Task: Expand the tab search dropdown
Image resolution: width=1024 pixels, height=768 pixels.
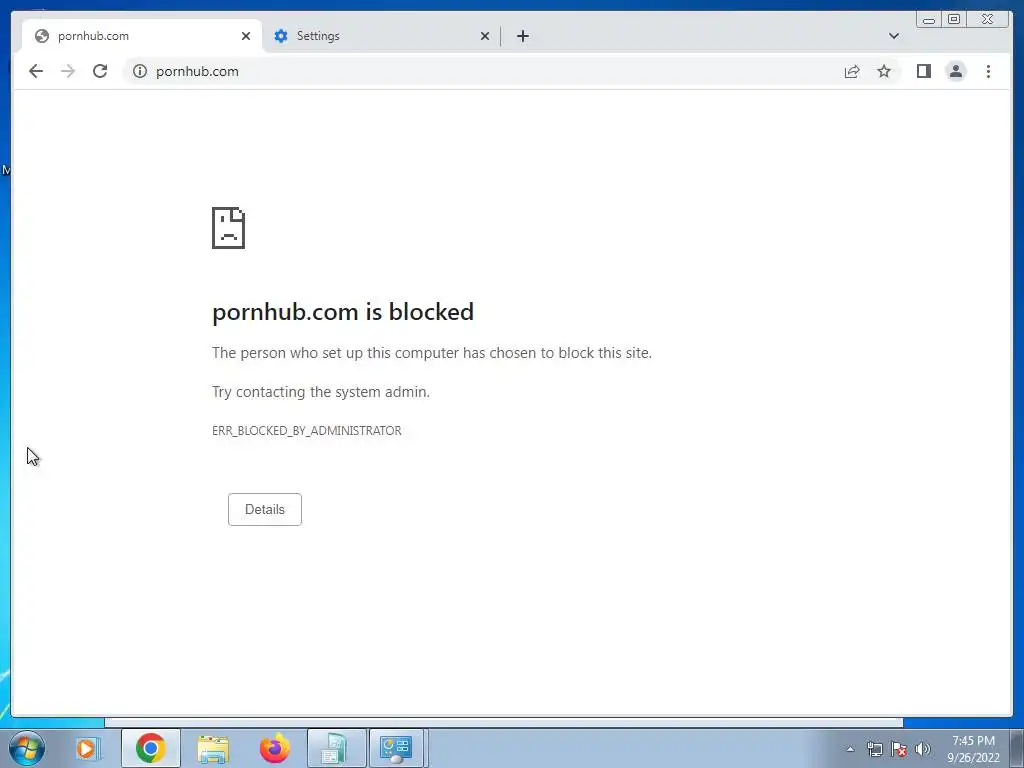Action: pyautogui.click(x=893, y=36)
